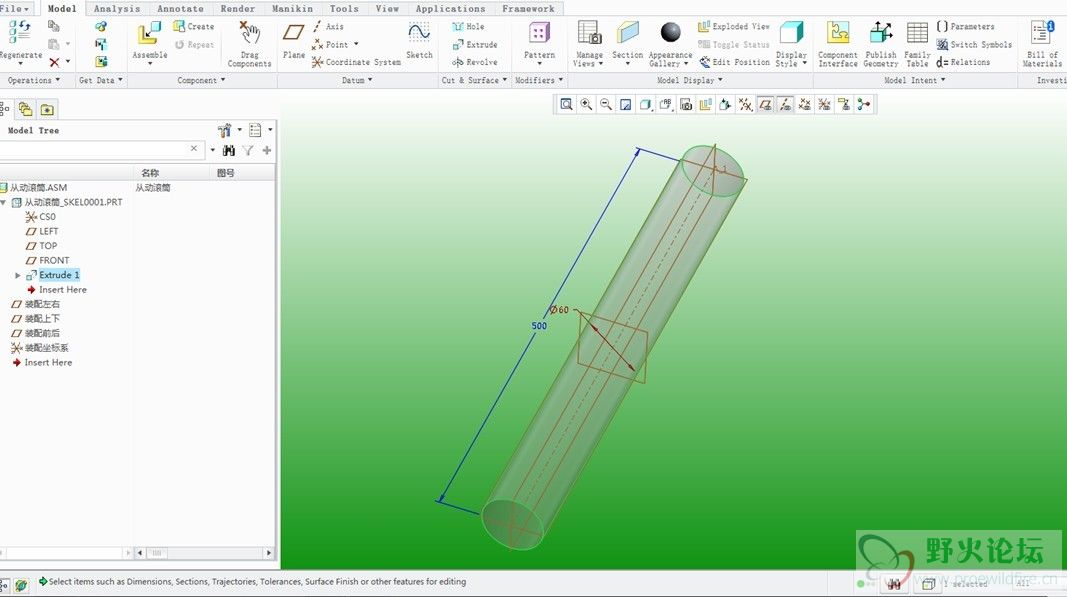1067x597 pixels.
Task: Click Refit in the graphics toolbar
Action: [565, 104]
